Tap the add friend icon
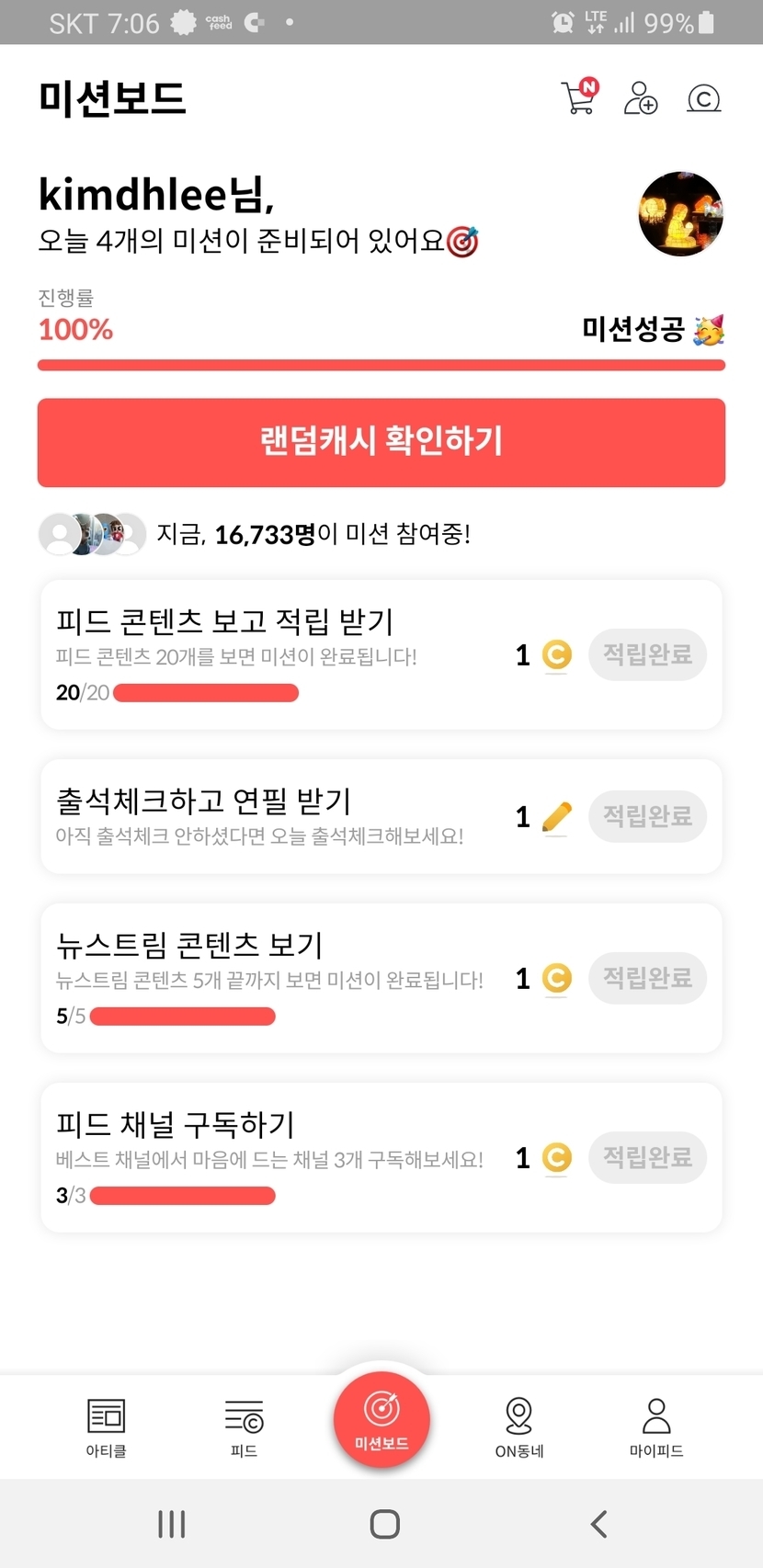The height and width of the screenshot is (1568, 763). (x=640, y=97)
